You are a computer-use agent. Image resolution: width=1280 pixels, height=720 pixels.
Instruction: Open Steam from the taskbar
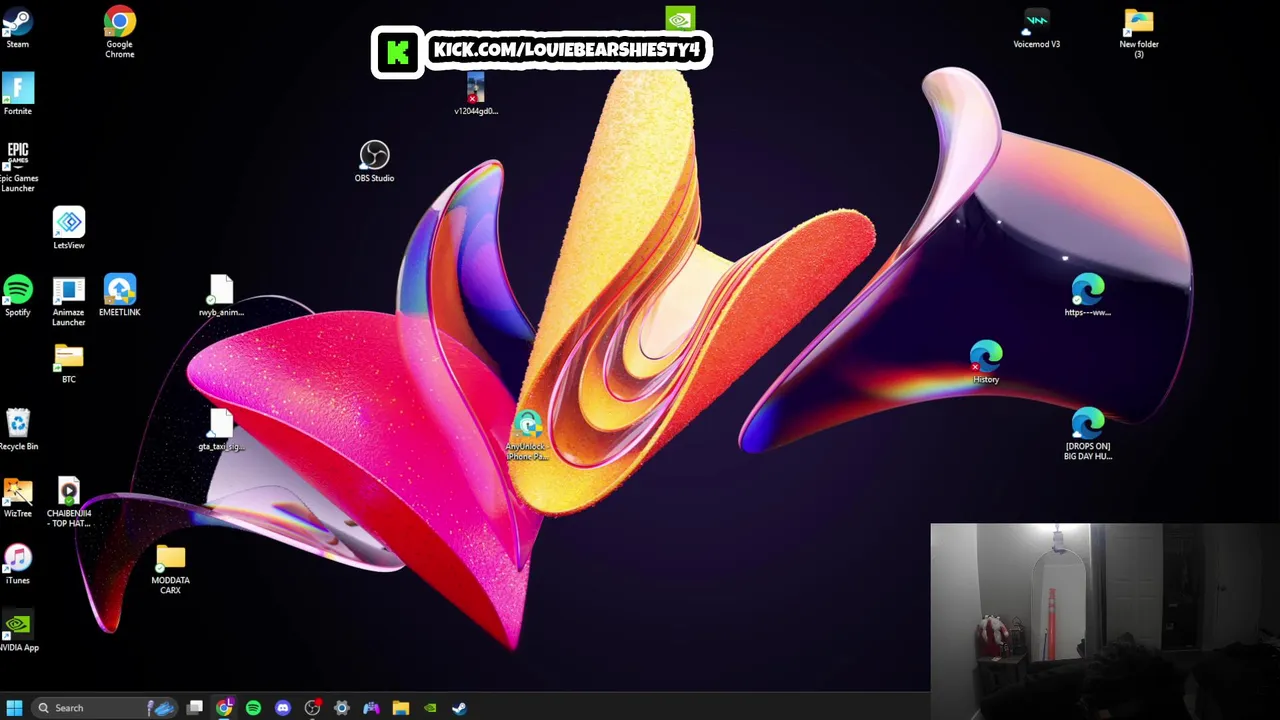[x=459, y=708]
